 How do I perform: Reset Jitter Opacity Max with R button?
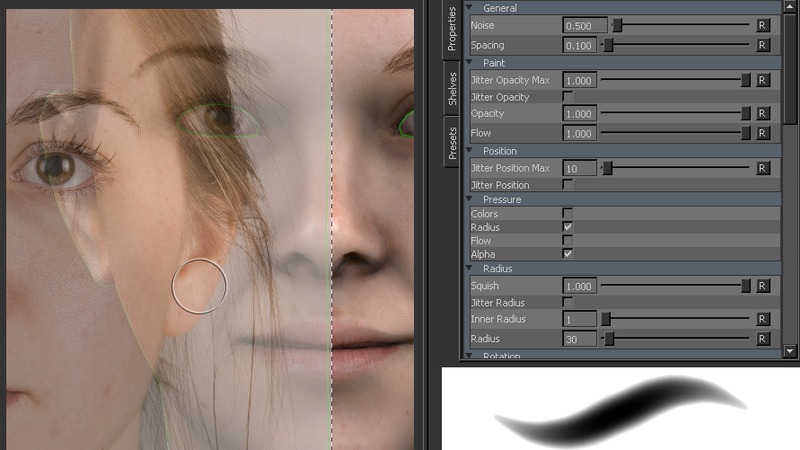(763, 80)
